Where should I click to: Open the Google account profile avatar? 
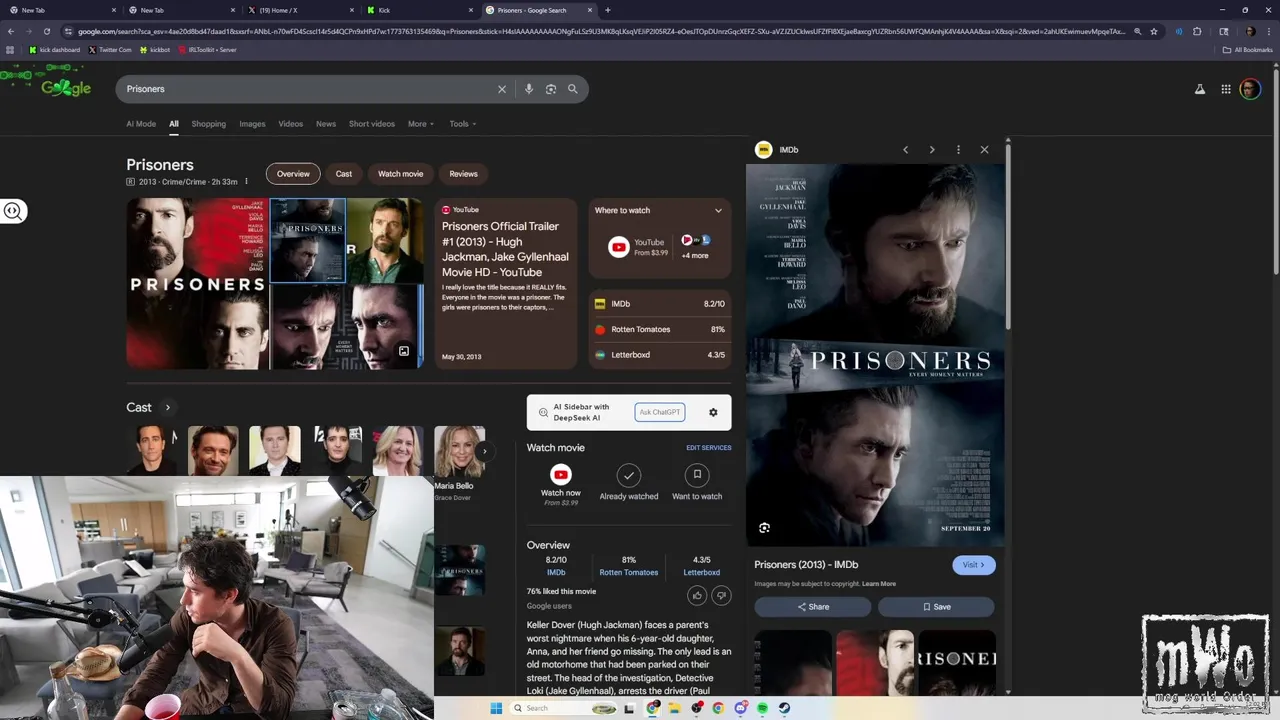click(1250, 89)
